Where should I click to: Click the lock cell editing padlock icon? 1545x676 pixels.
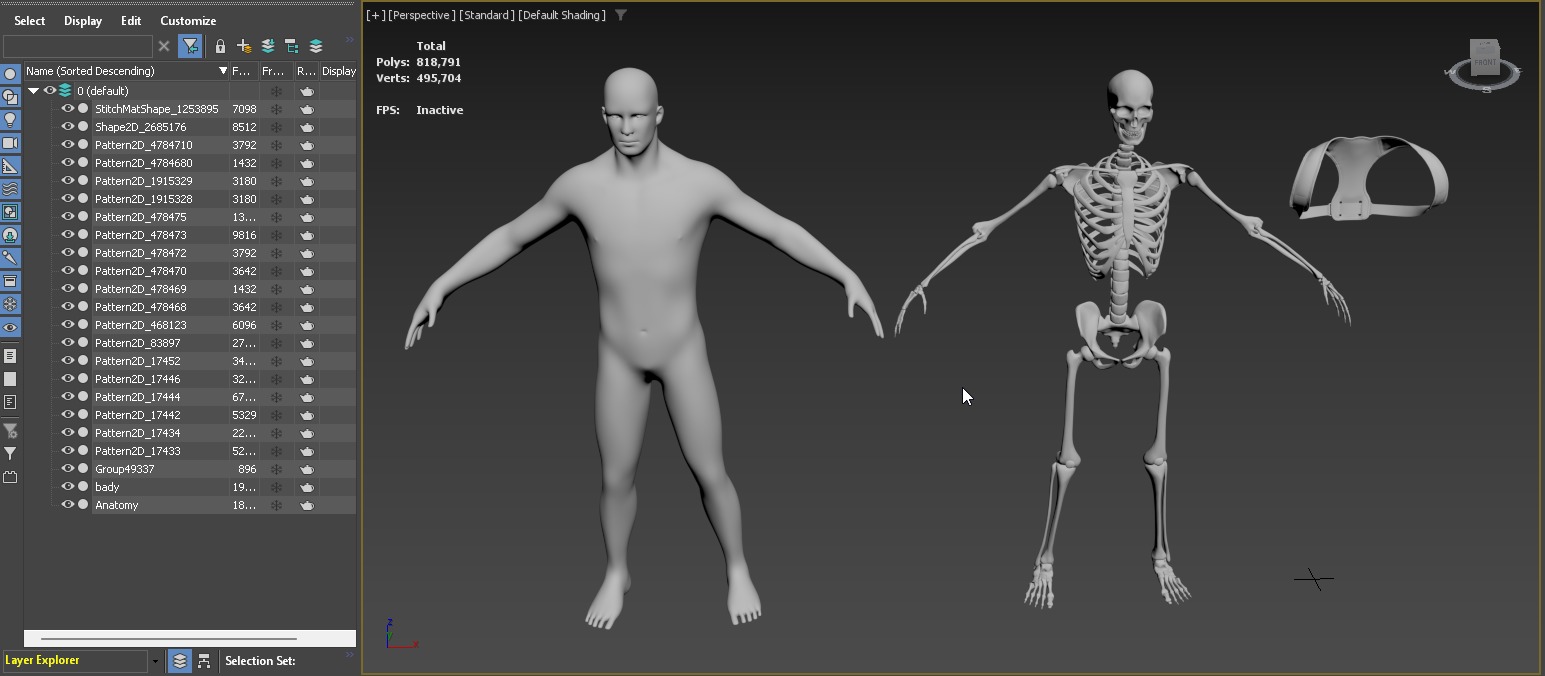[220, 46]
